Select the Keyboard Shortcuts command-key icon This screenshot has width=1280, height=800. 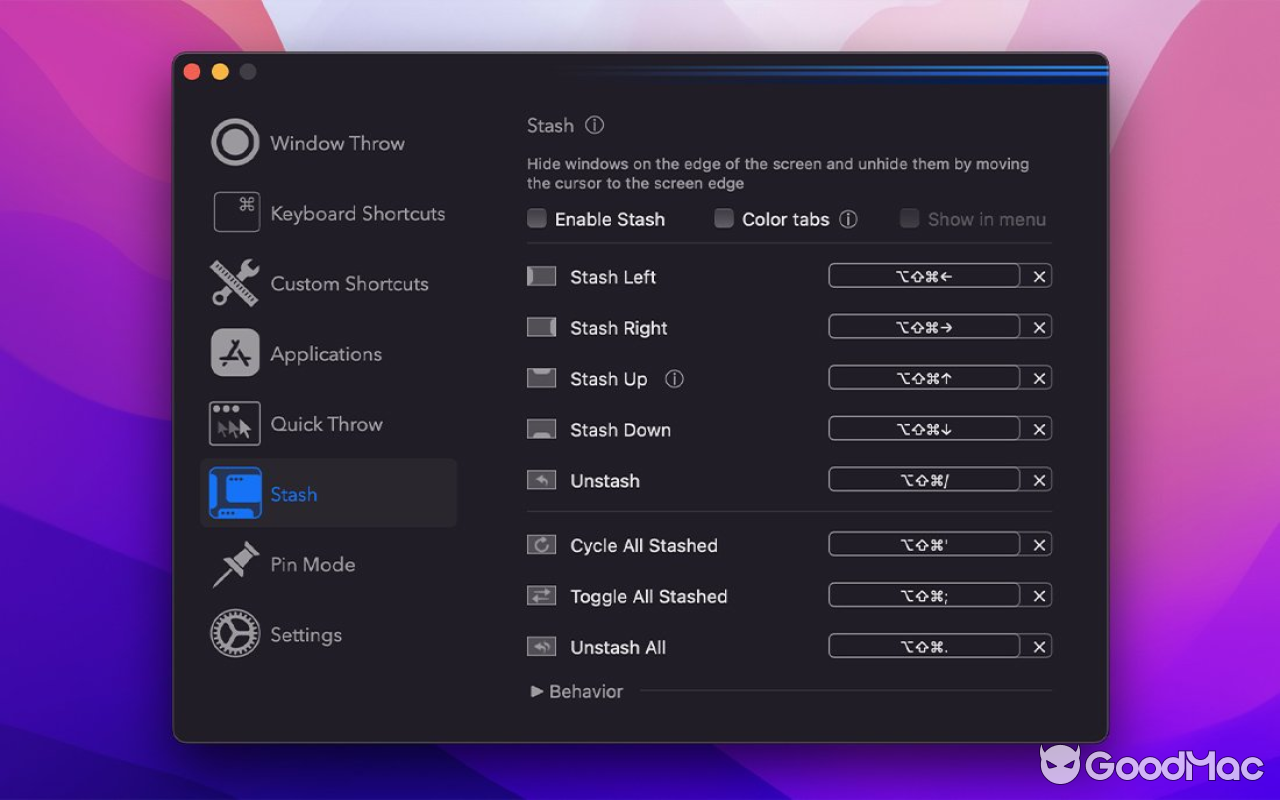point(236,212)
